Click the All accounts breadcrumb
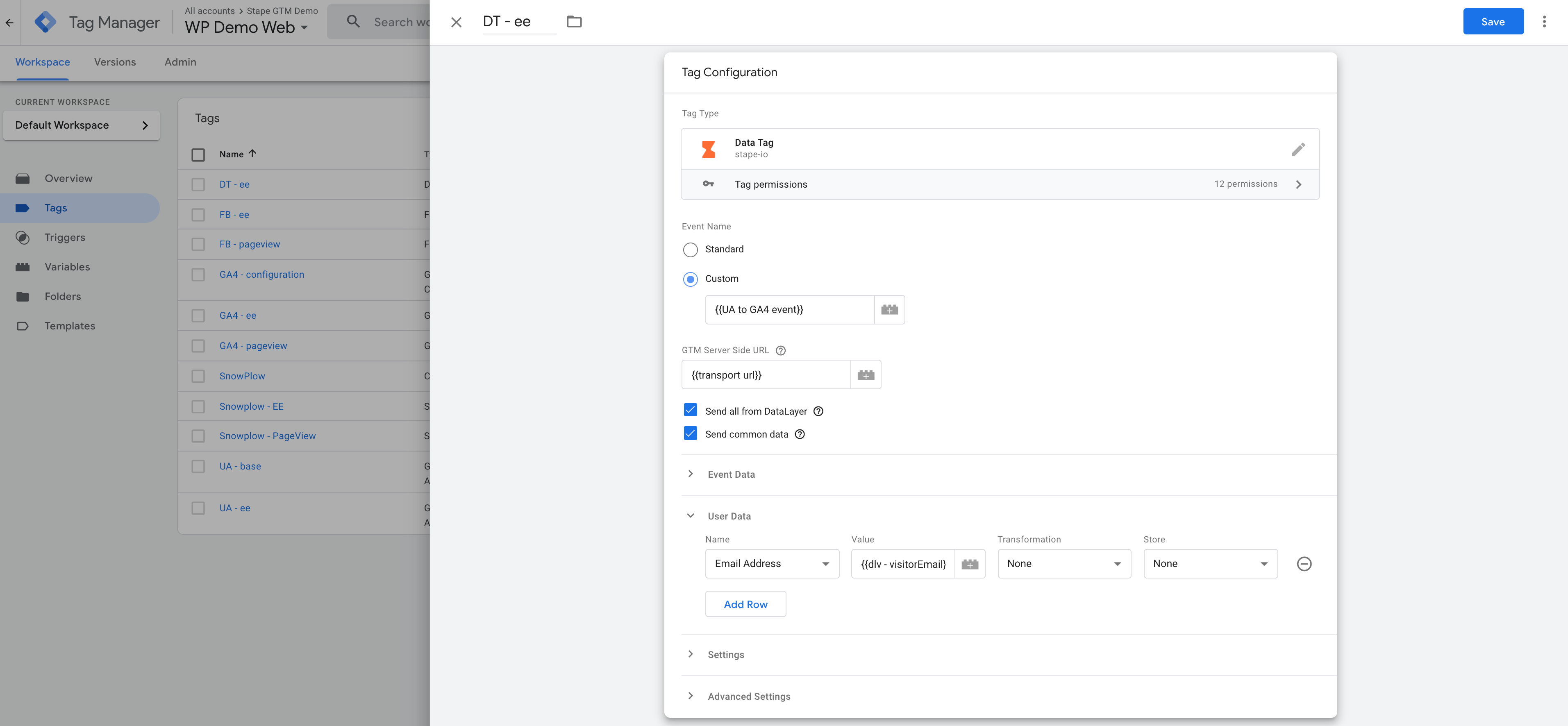This screenshot has height=726, width=1568. point(209,11)
